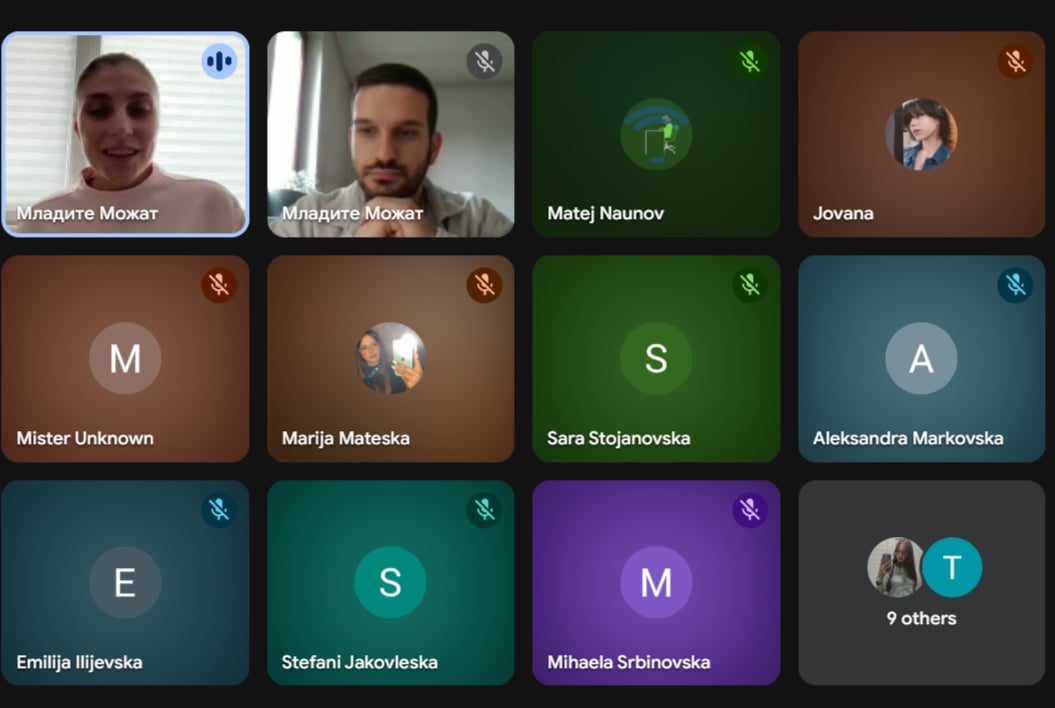
Task: Select the speaking woman's video tile
Action: point(125,134)
